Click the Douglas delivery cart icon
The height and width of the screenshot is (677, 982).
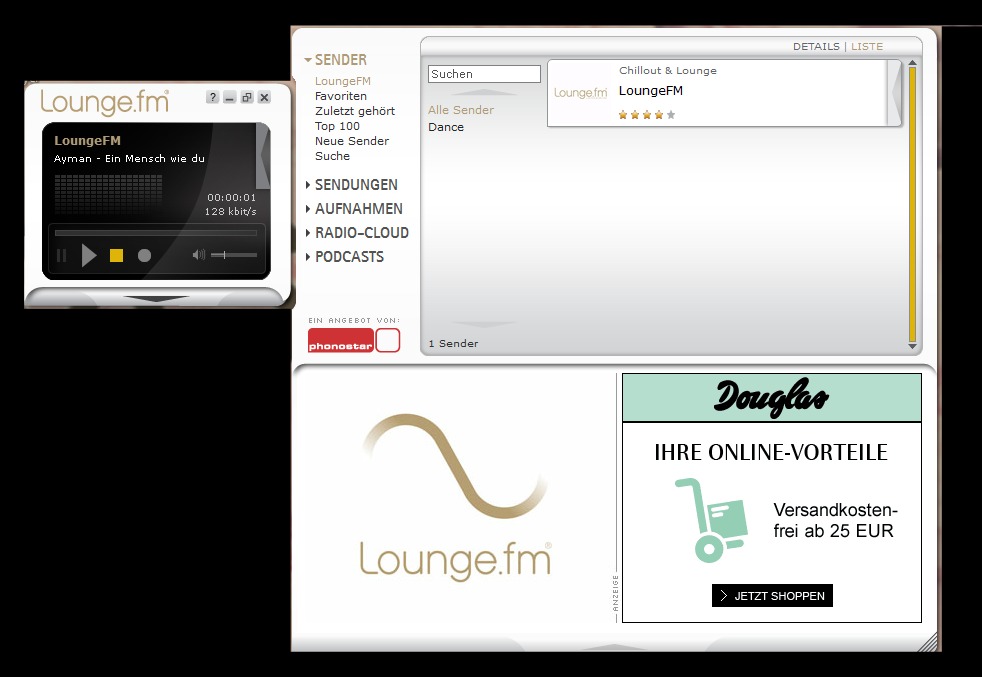pos(711,520)
